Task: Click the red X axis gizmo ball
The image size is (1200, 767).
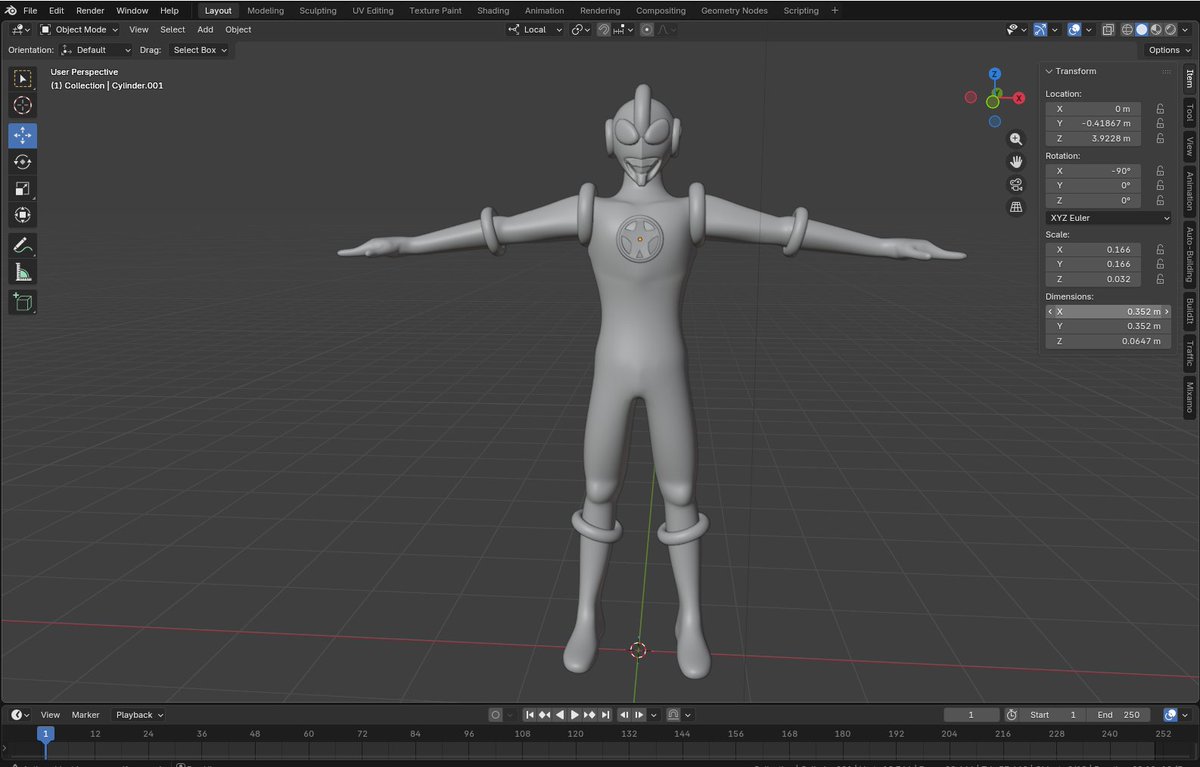Action: pos(1019,98)
